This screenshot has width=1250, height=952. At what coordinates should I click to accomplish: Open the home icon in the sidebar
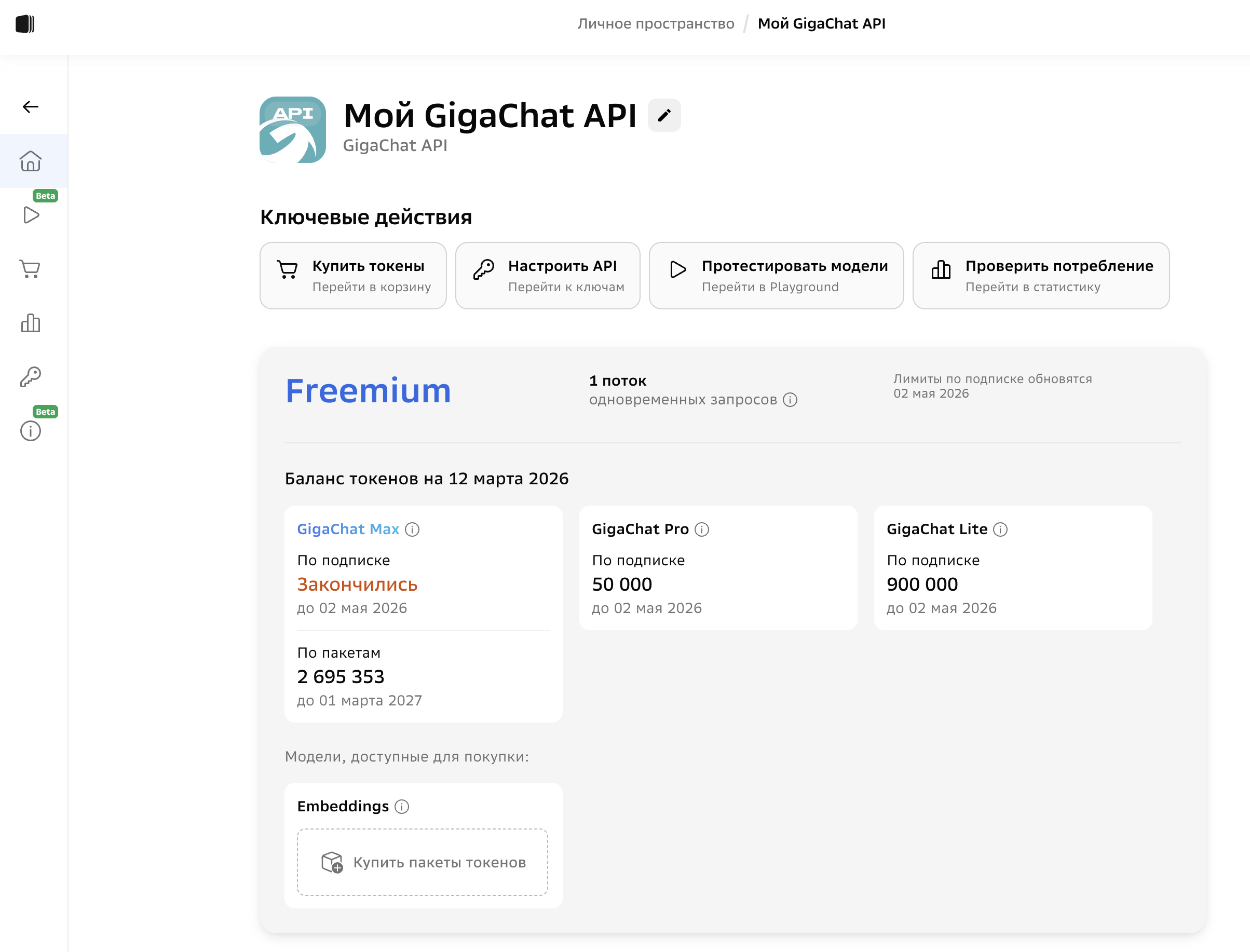coord(31,161)
